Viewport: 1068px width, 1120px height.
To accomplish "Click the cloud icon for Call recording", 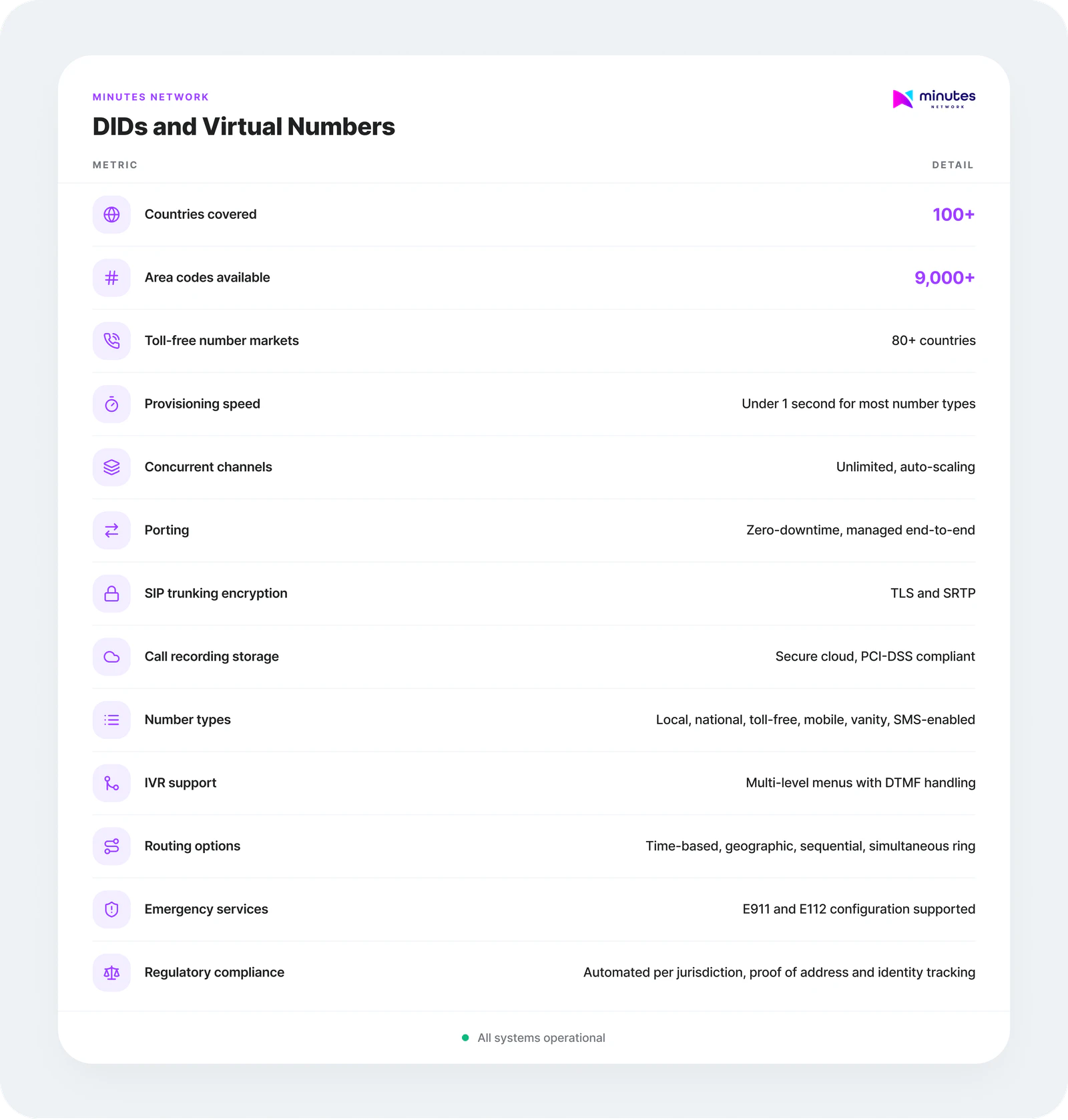I will [x=111, y=657].
